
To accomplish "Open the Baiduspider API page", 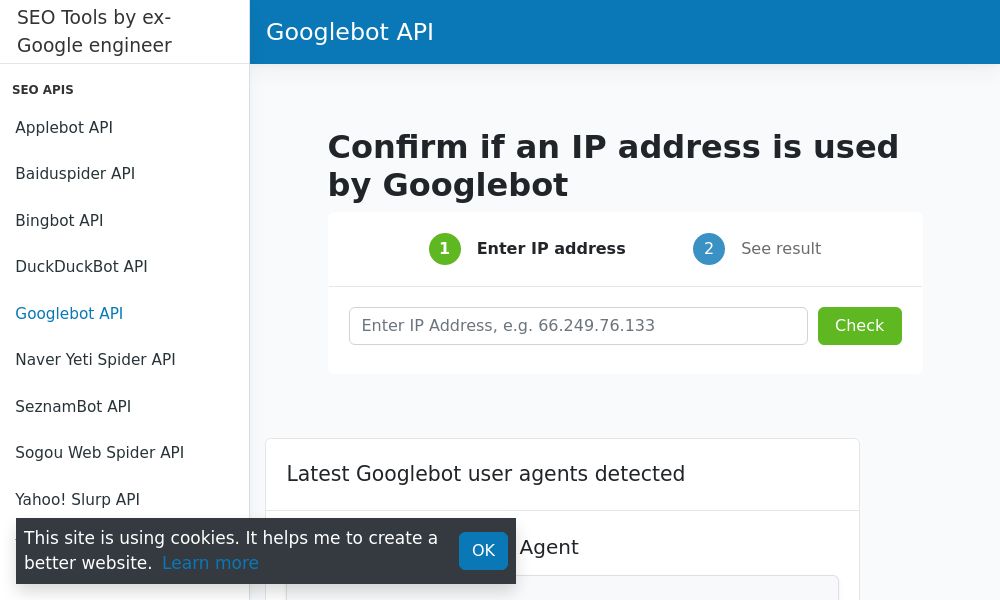I will tap(75, 173).
